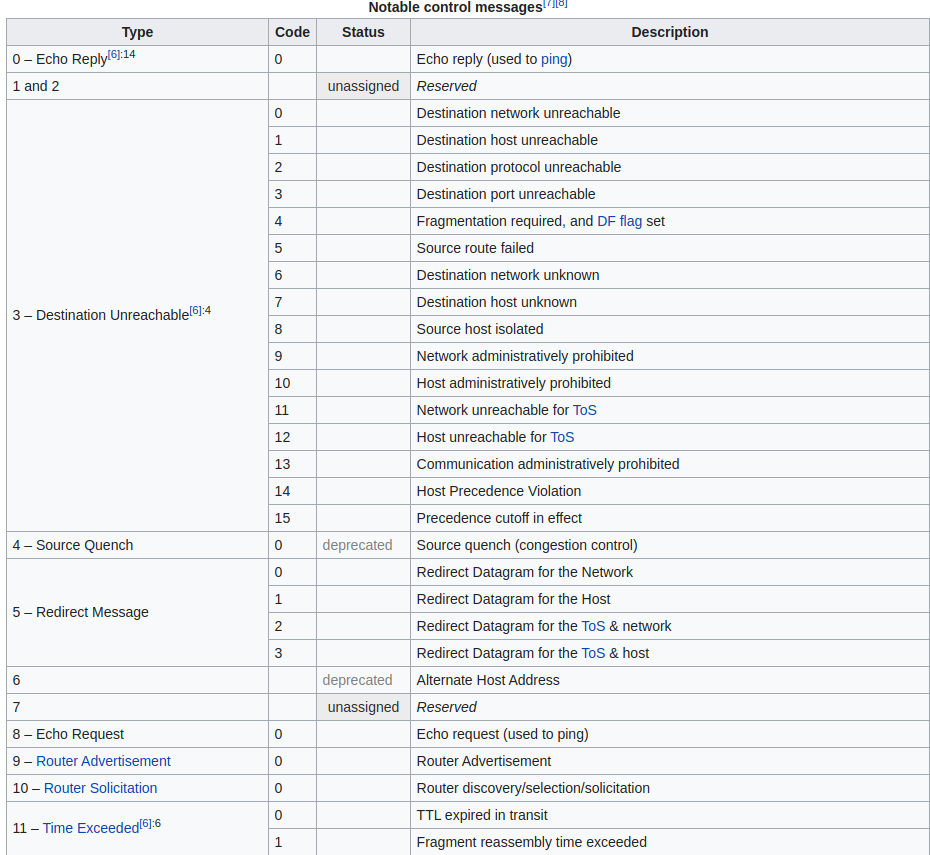This screenshot has width=930, height=855.
Task: Click ToS link in the '& host' redirect row
Action: tap(593, 653)
